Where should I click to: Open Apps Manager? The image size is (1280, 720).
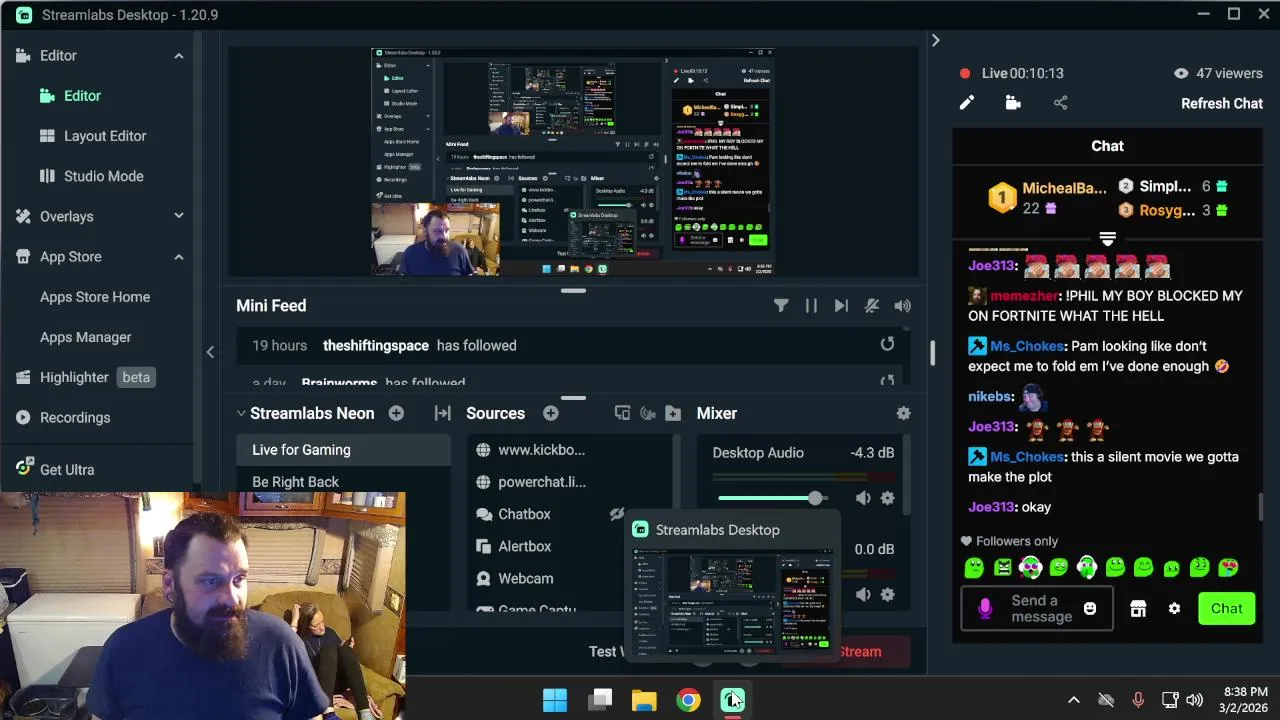coord(86,337)
